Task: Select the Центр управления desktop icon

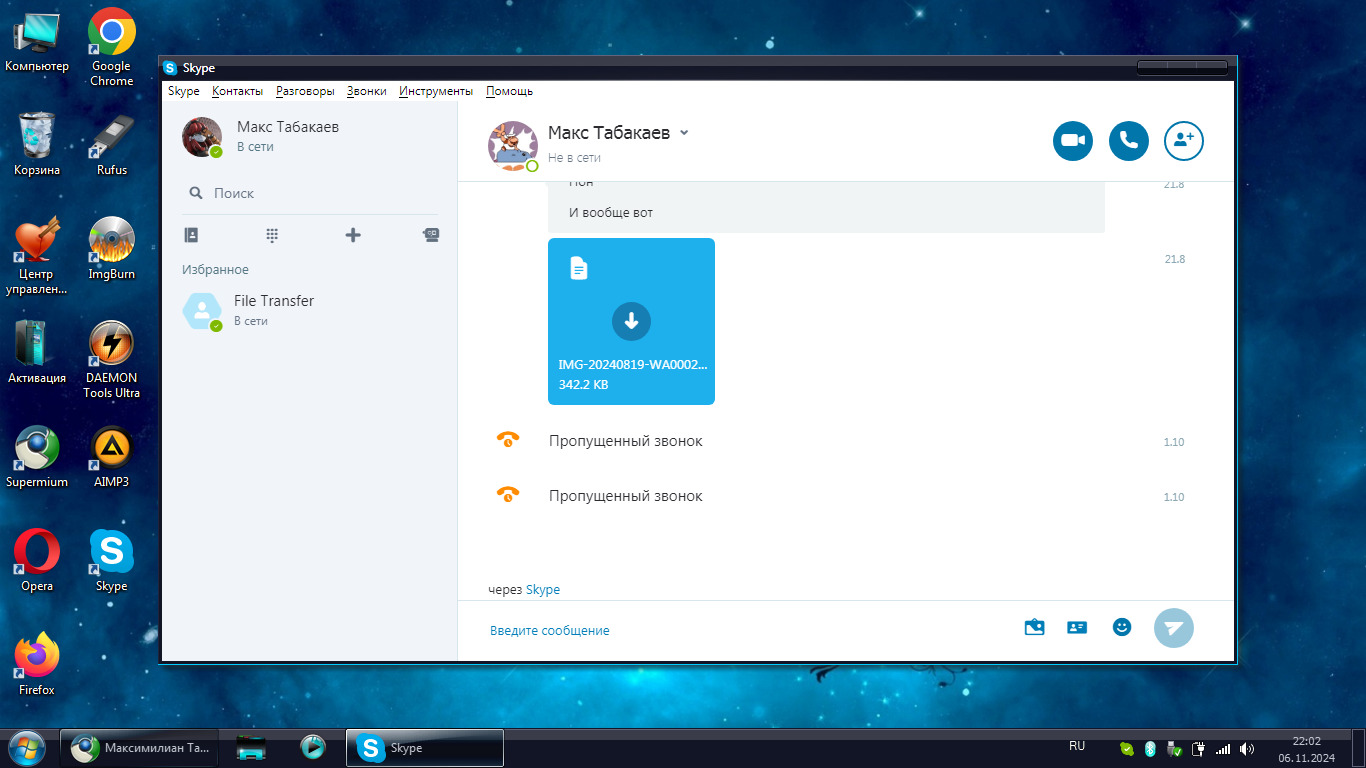Action: point(37,257)
